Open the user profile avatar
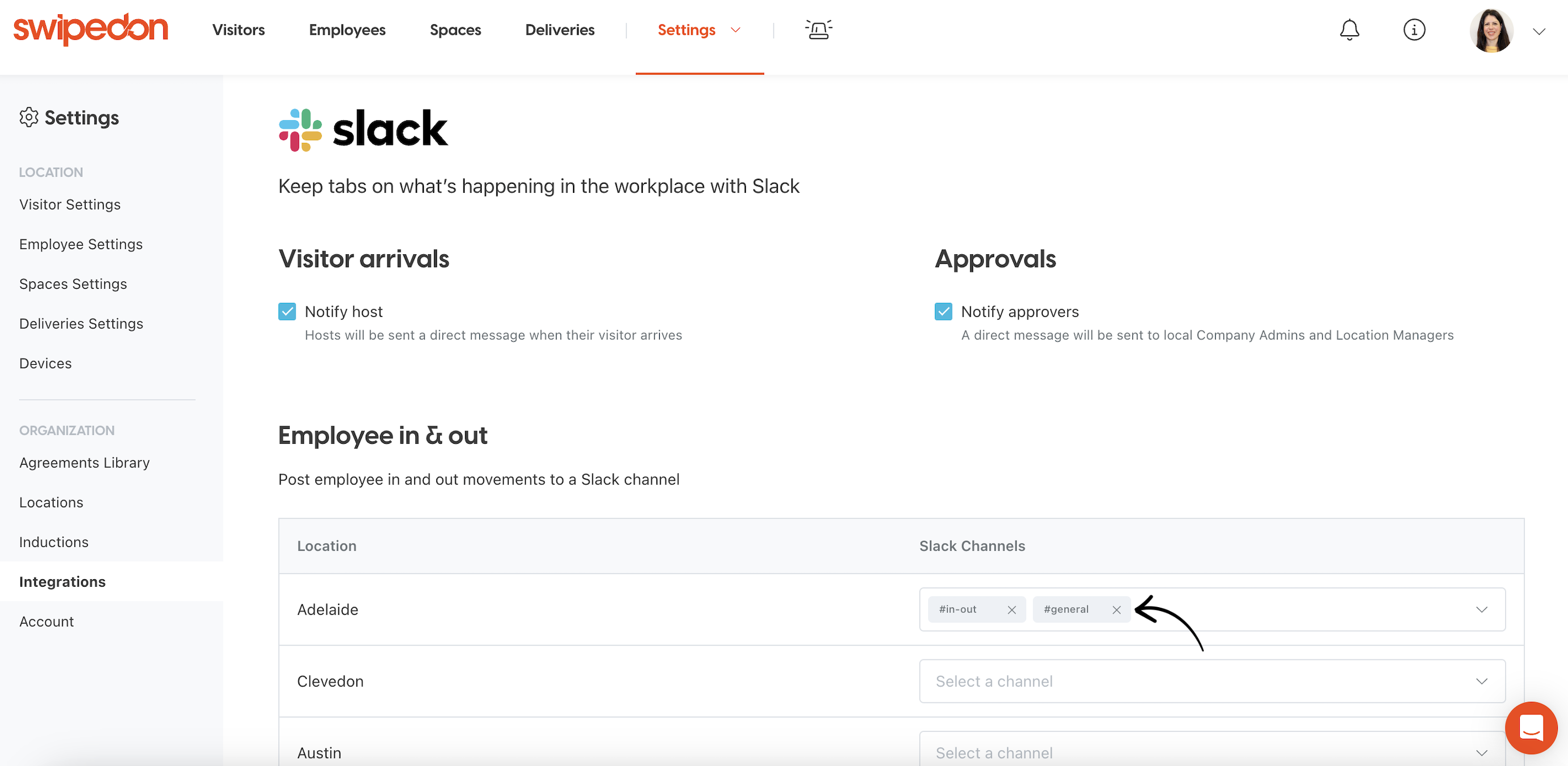The image size is (1568, 766). [x=1491, y=31]
